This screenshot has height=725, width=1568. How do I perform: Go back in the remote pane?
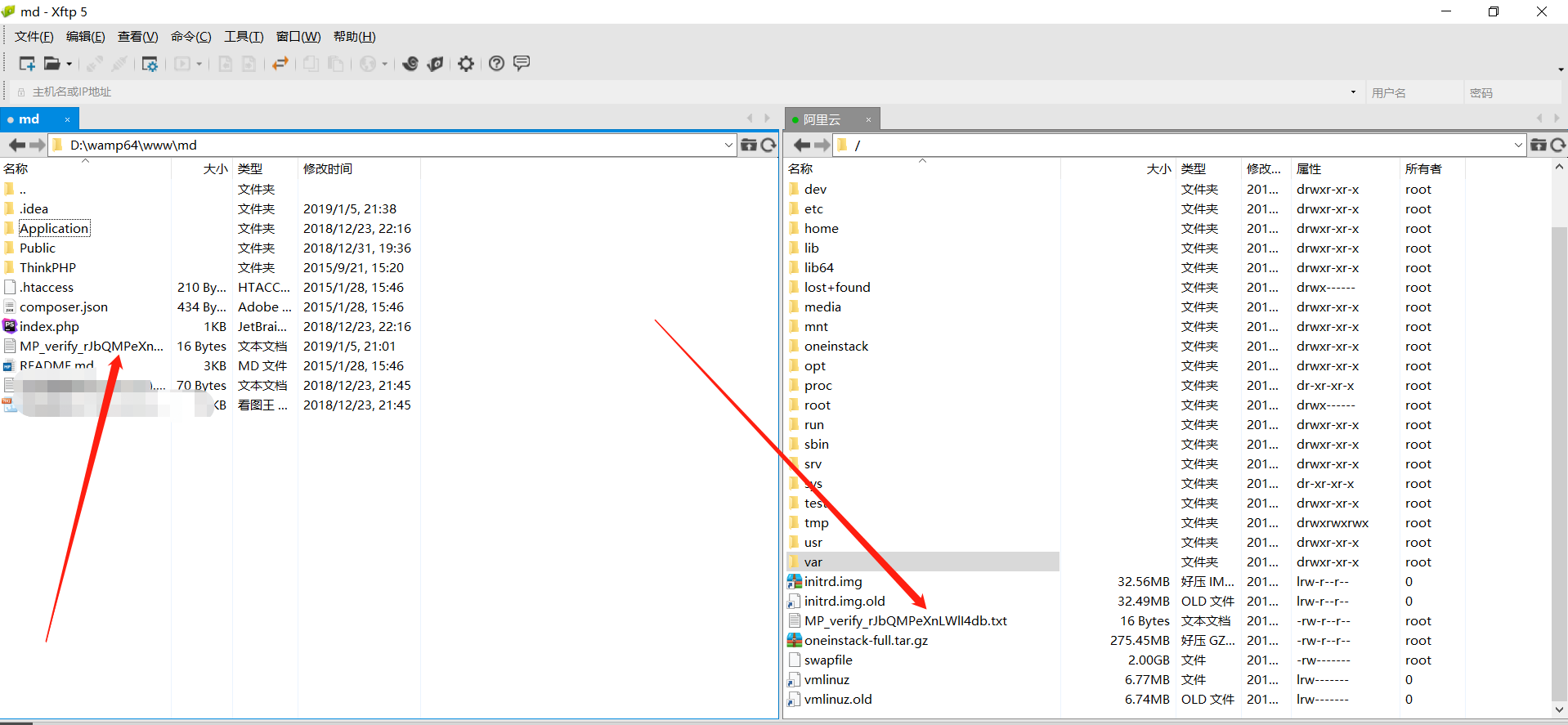[802, 145]
